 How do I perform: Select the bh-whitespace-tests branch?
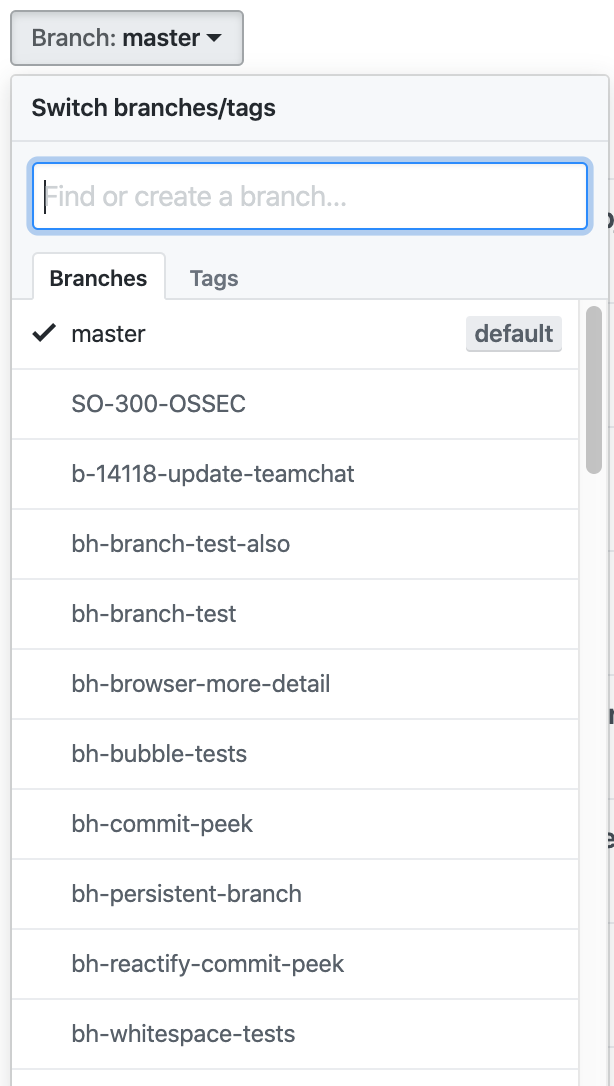click(183, 1034)
